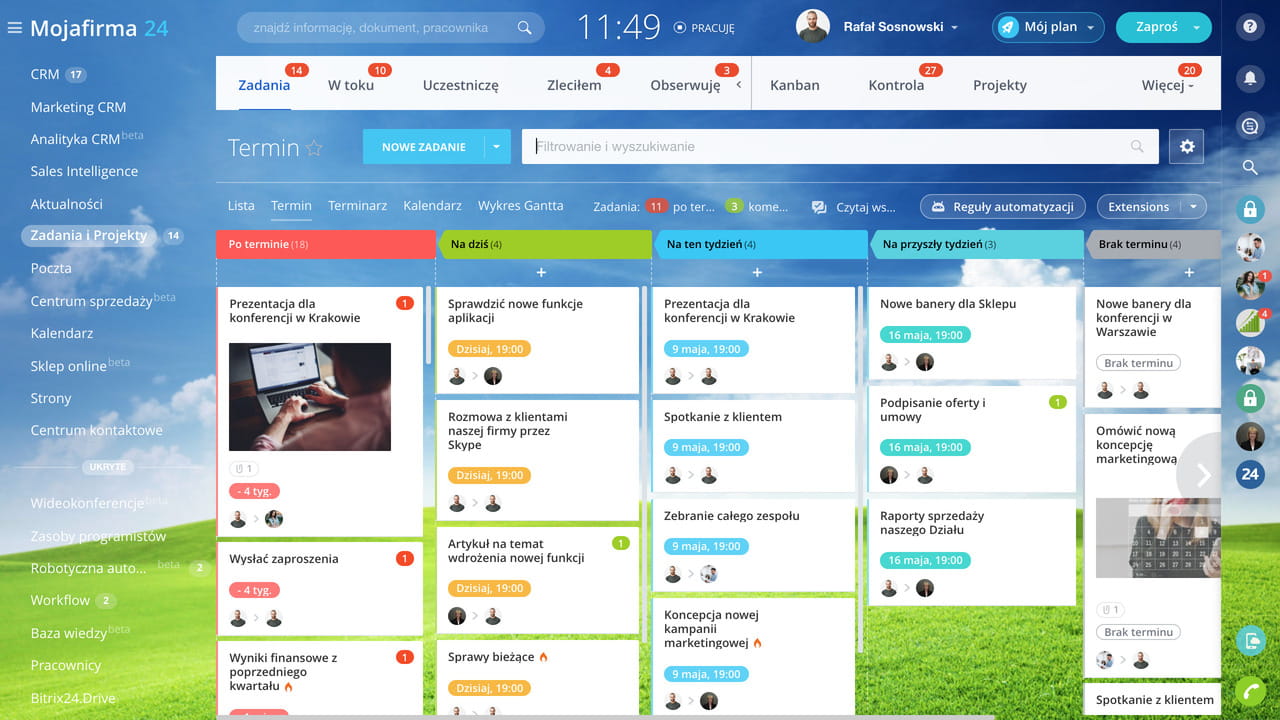
Task: Open the hamburger menu next to Mojafirma
Action: coord(14,28)
